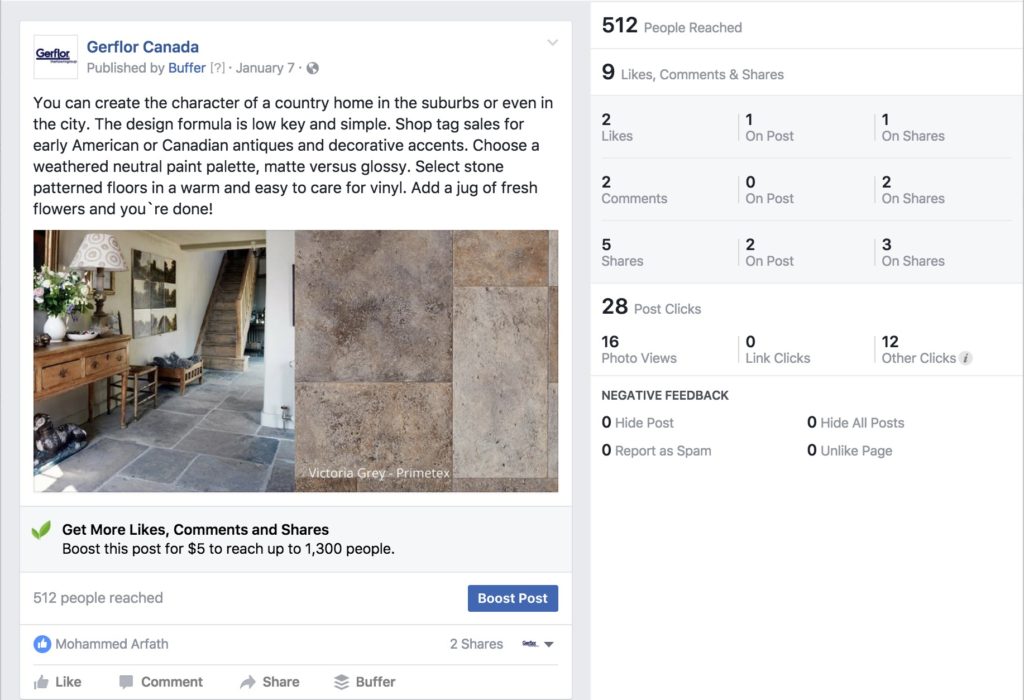This screenshot has width=1024, height=700.
Task: Click the Like thumbs-up icon
Action: pos(41,682)
